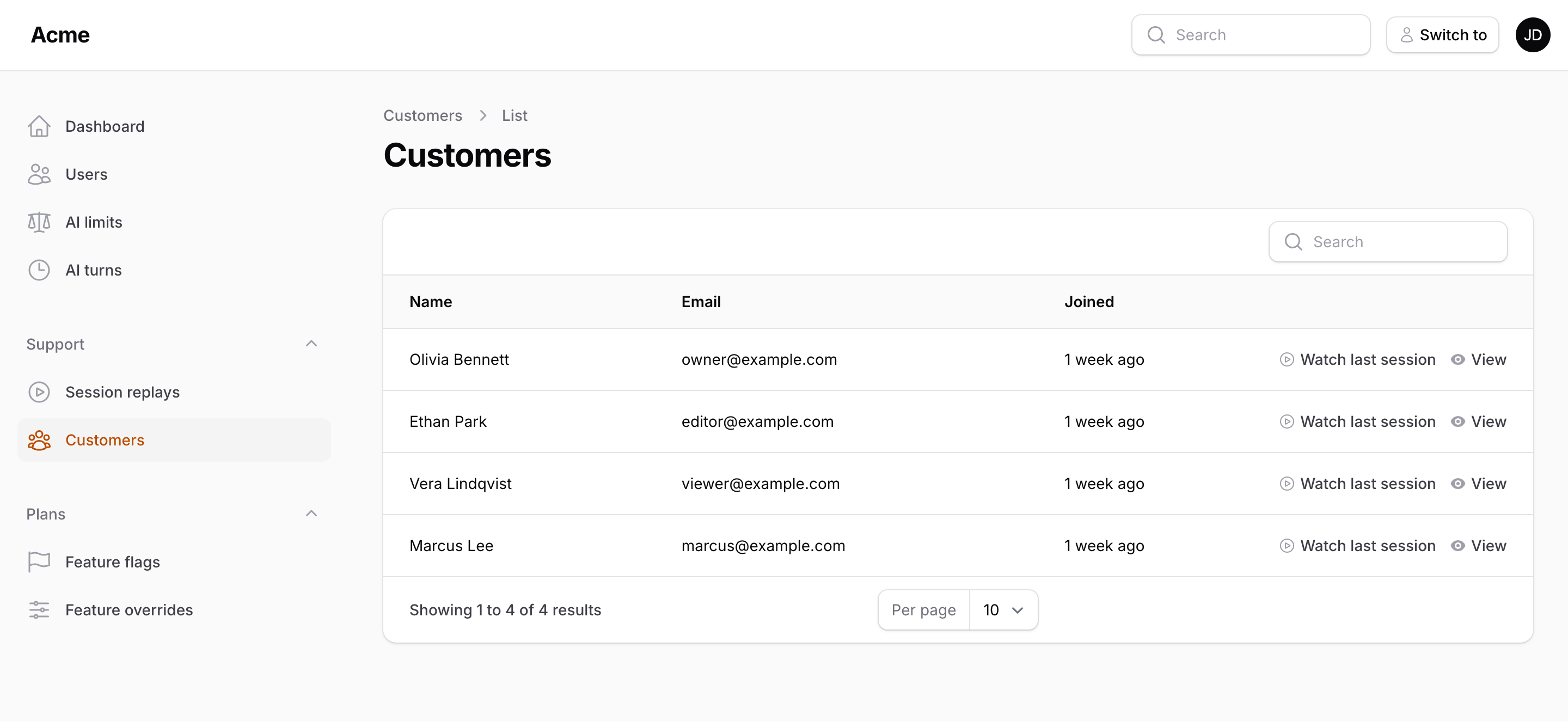Go to Feature flags page
This screenshot has height=721, width=1568.
(174, 561)
